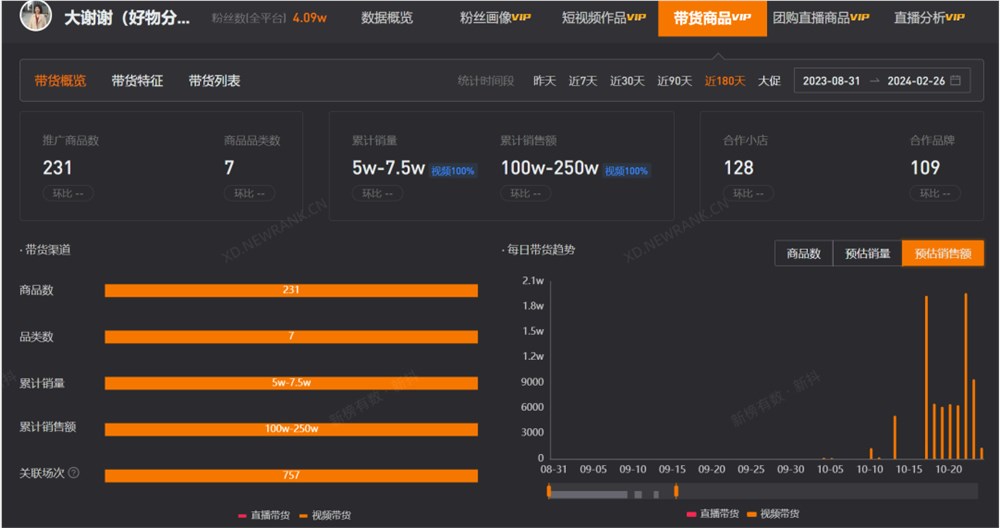Click the account name 大谢谢
Viewport: 1000px width, 528px height.
point(127,18)
